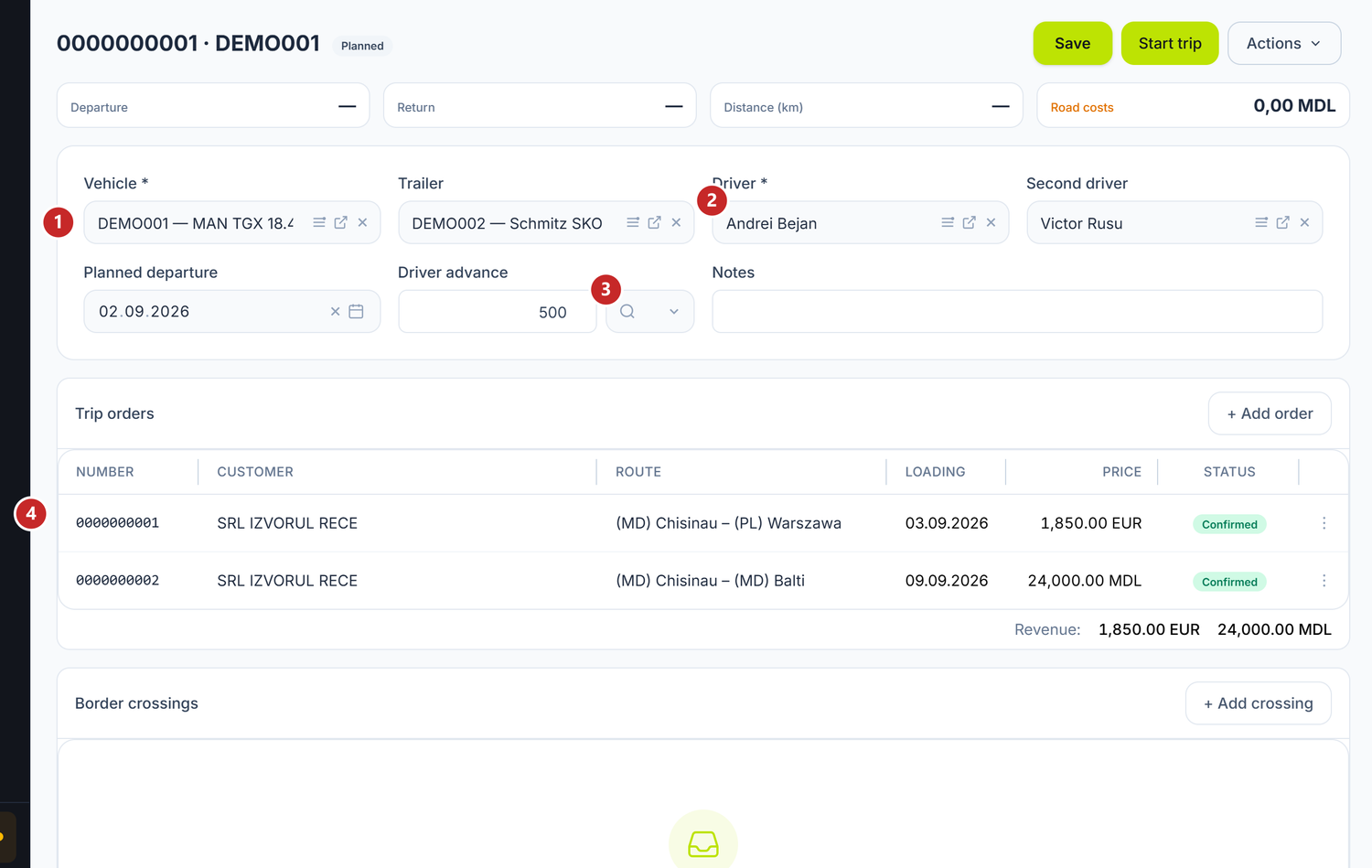
Task: Clear the Vehicle field
Action: [363, 222]
